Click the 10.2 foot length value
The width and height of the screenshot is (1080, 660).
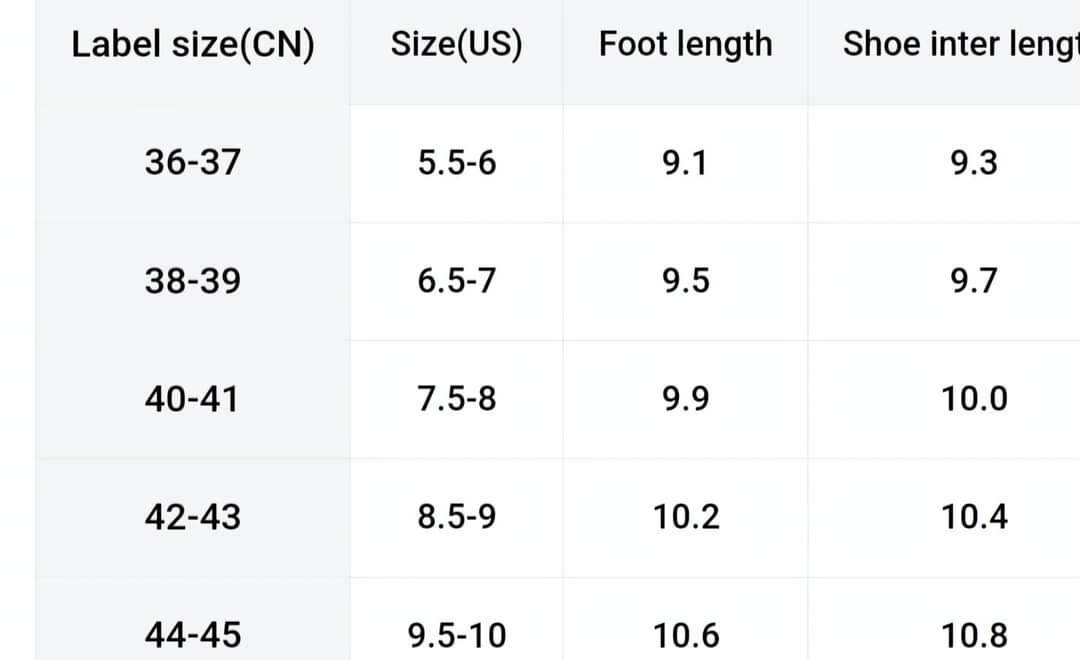click(685, 517)
